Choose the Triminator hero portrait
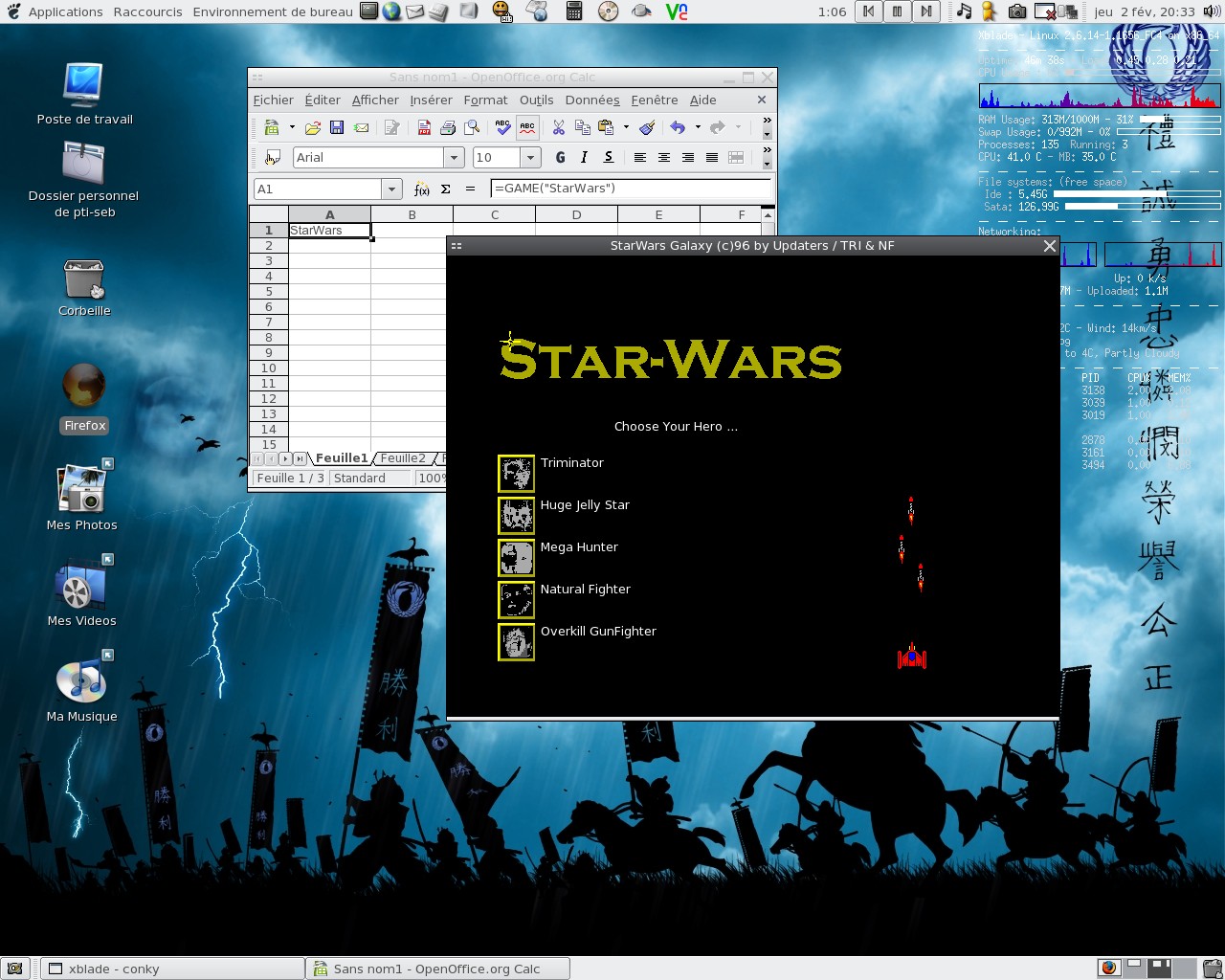1225x980 pixels. (516, 474)
